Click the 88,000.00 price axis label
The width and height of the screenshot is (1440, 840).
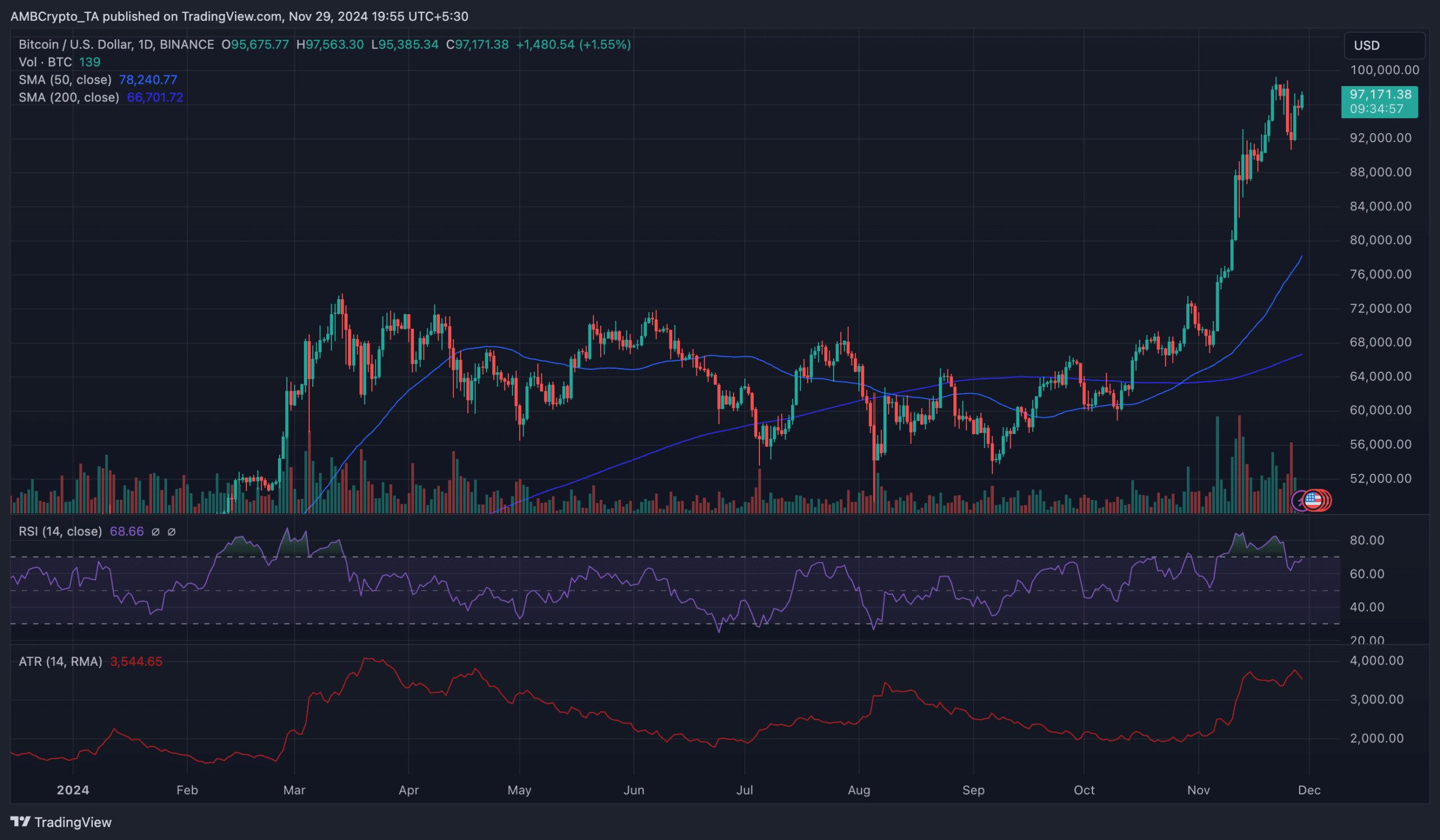click(1380, 172)
